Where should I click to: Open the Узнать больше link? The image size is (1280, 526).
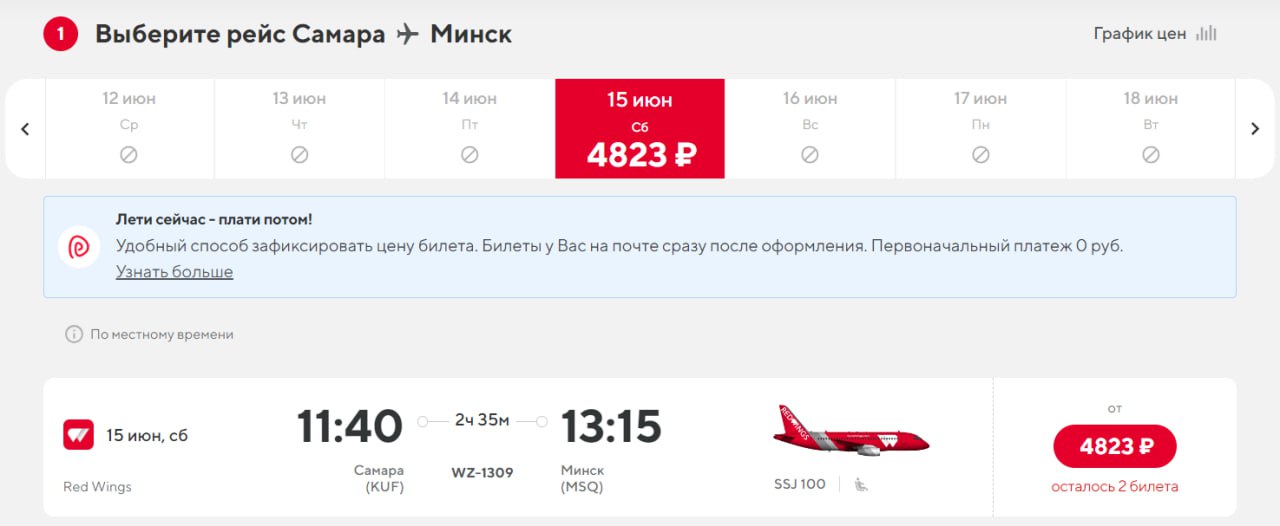tap(174, 272)
